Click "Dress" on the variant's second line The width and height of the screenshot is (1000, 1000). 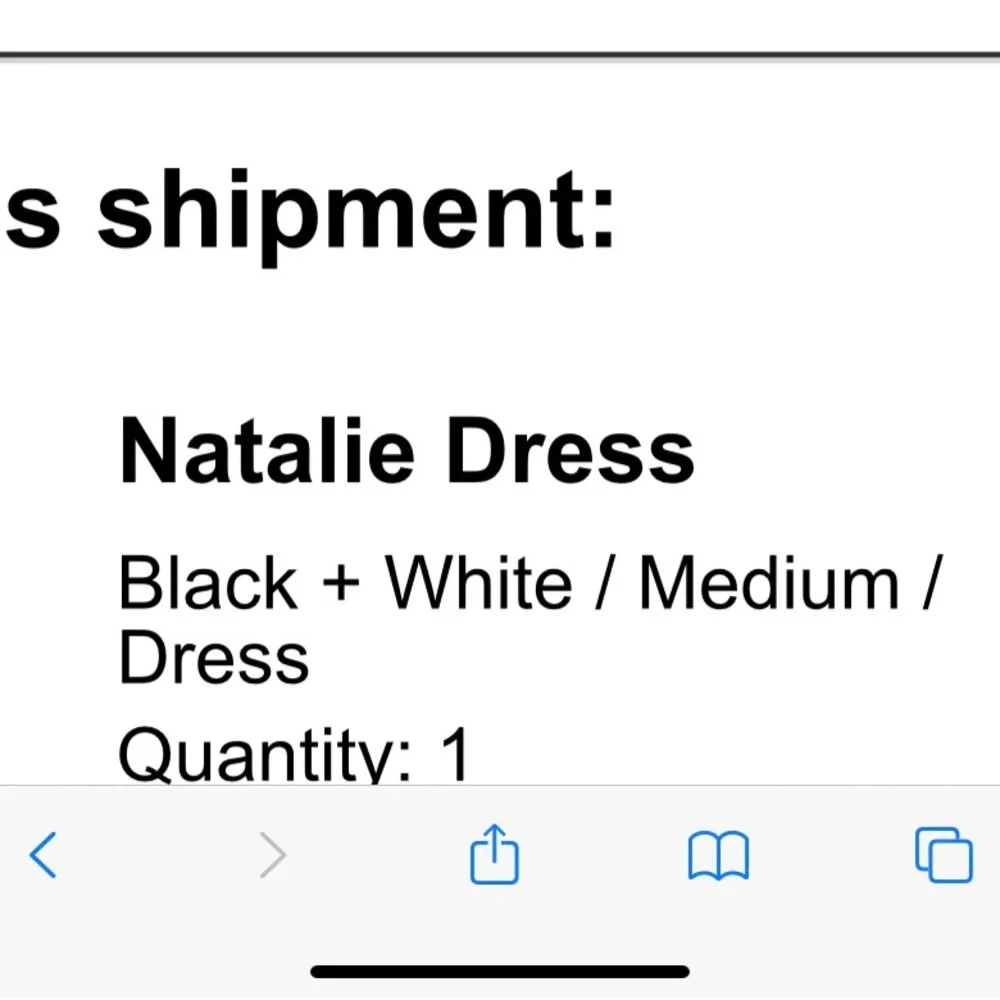point(214,658)
